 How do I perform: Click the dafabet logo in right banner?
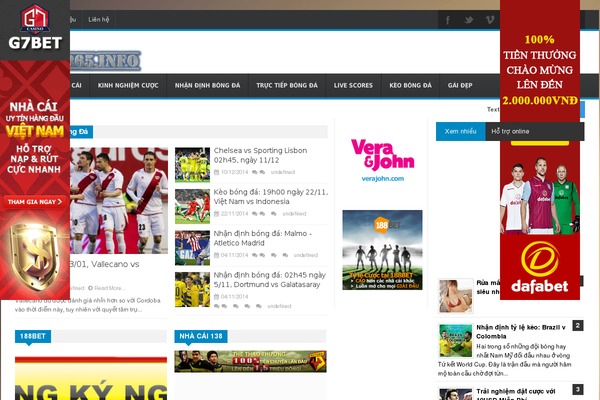pos(540,267)
